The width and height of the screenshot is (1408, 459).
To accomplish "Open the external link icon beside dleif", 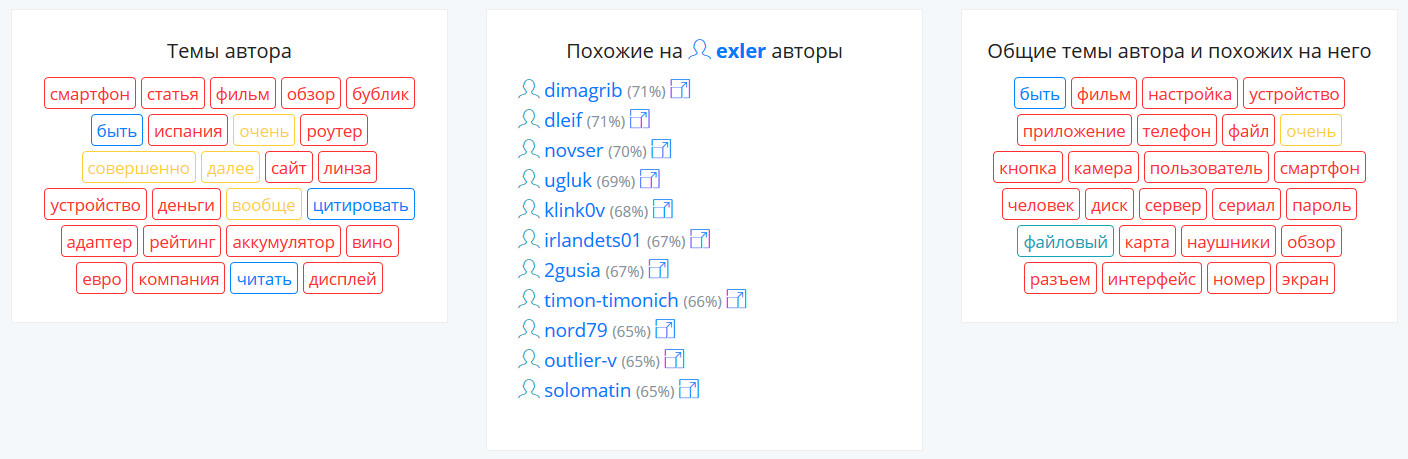I will point(639,120).
